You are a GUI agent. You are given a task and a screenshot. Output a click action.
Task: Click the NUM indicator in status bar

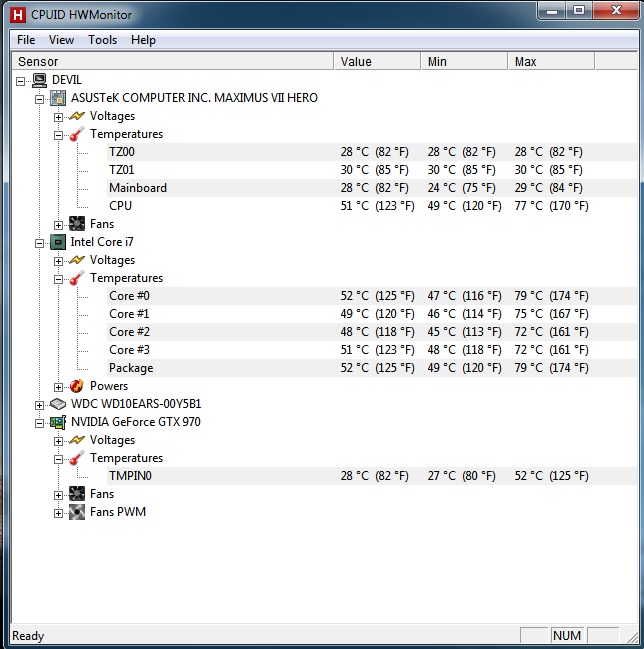click(x=567, y=635)
